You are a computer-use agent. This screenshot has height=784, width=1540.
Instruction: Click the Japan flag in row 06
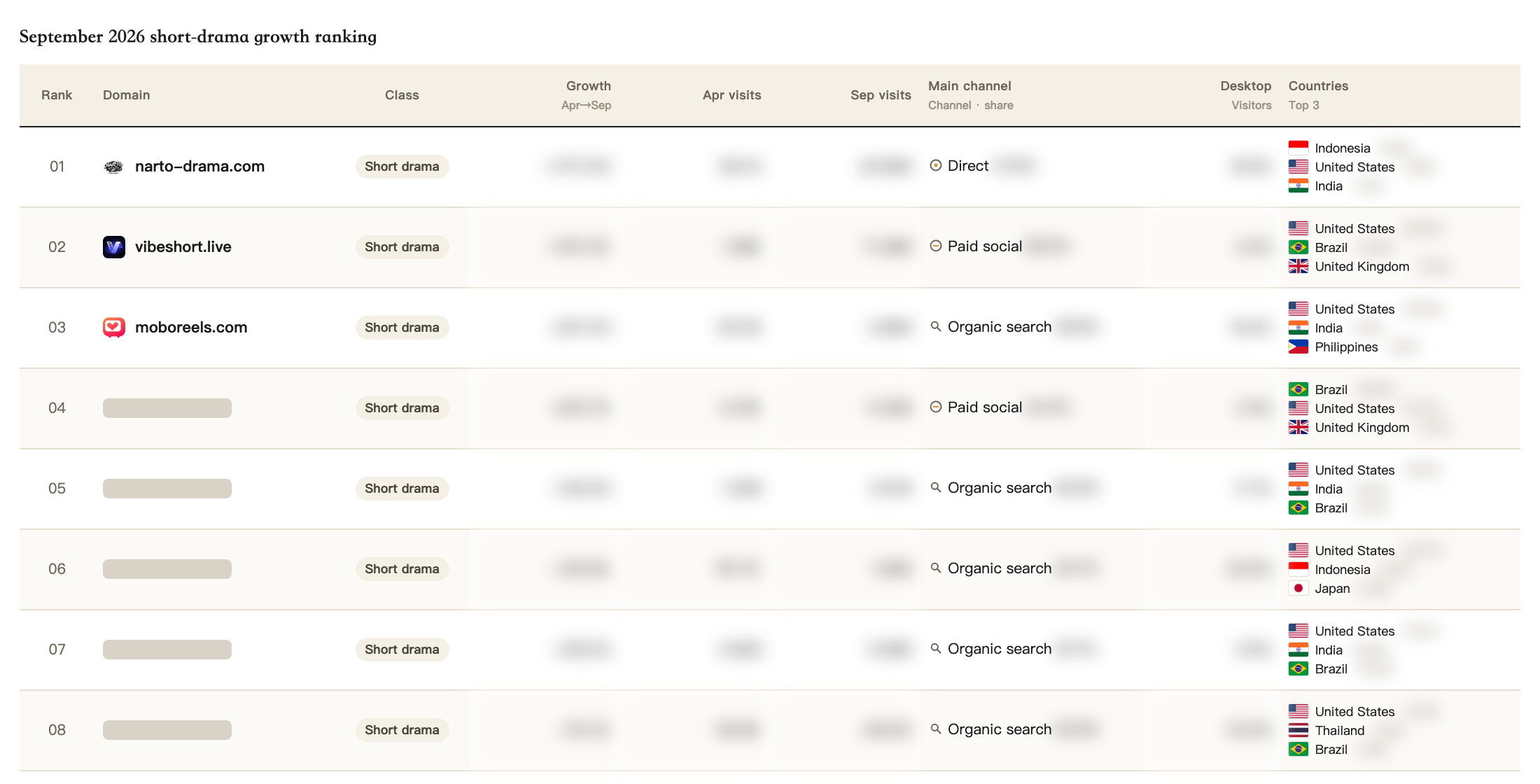point(1298,588)
